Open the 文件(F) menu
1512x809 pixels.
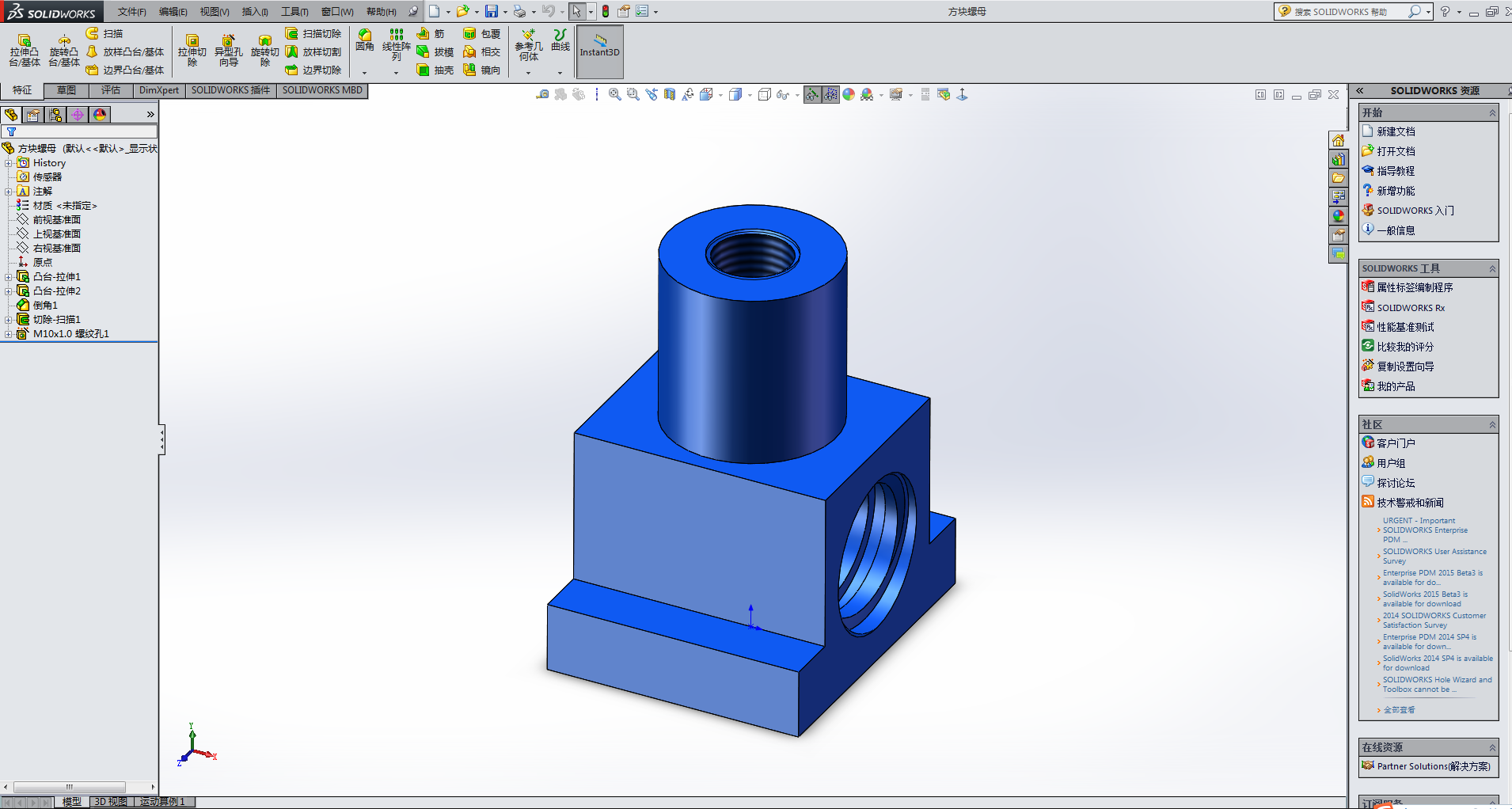pyautogui.click(x=132, y=12)
